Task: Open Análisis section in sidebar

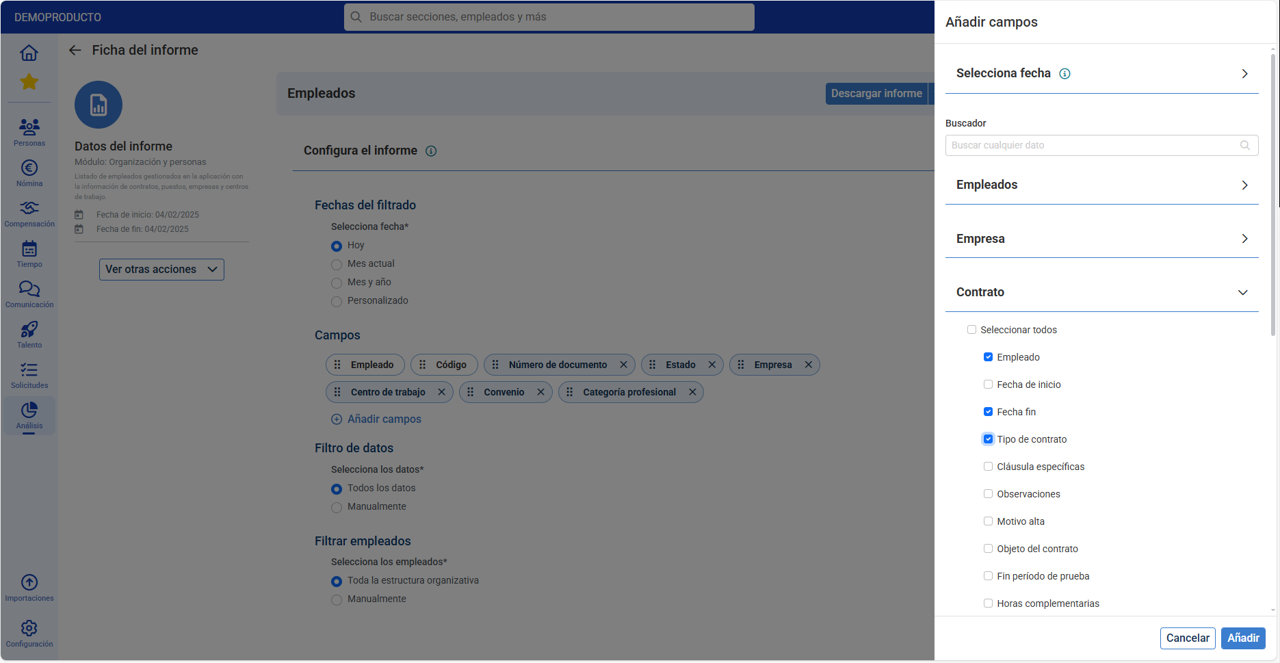Action: coord(29,415)
